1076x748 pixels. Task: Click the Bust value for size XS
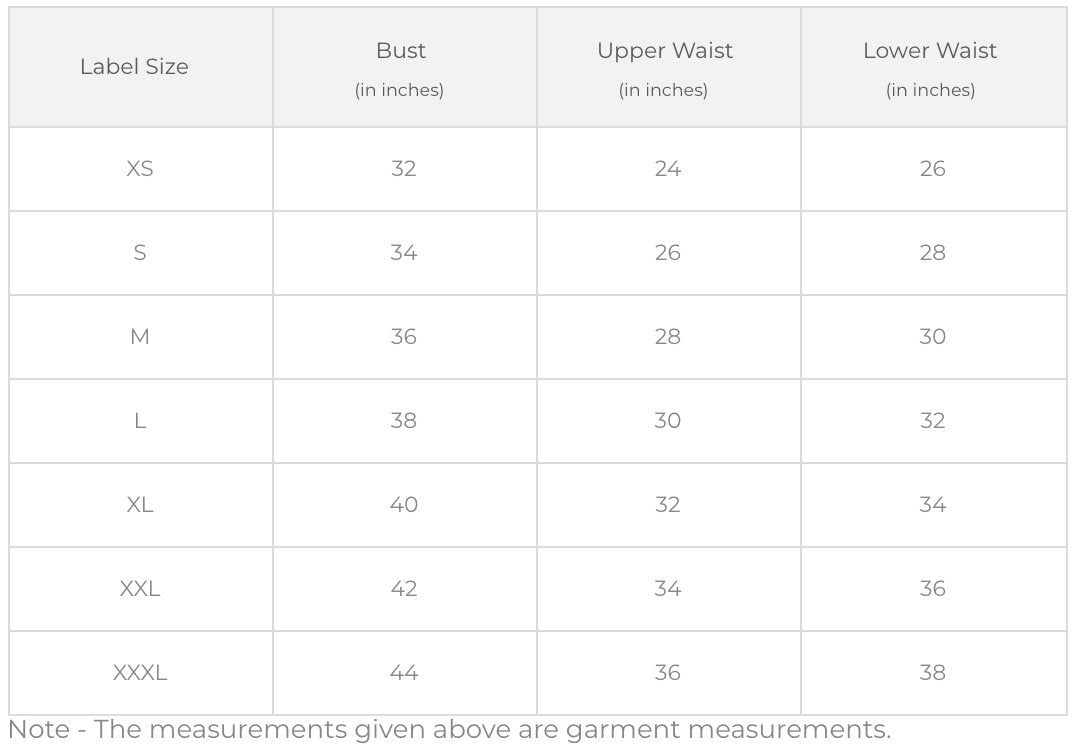pyautogui.click(x=404, y=169)
